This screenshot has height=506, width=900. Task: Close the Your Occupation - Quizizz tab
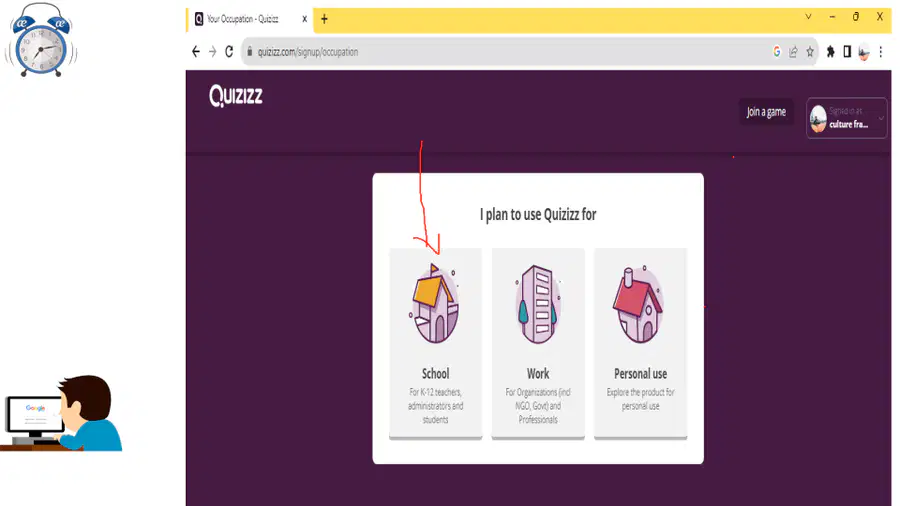click(305, 19)
